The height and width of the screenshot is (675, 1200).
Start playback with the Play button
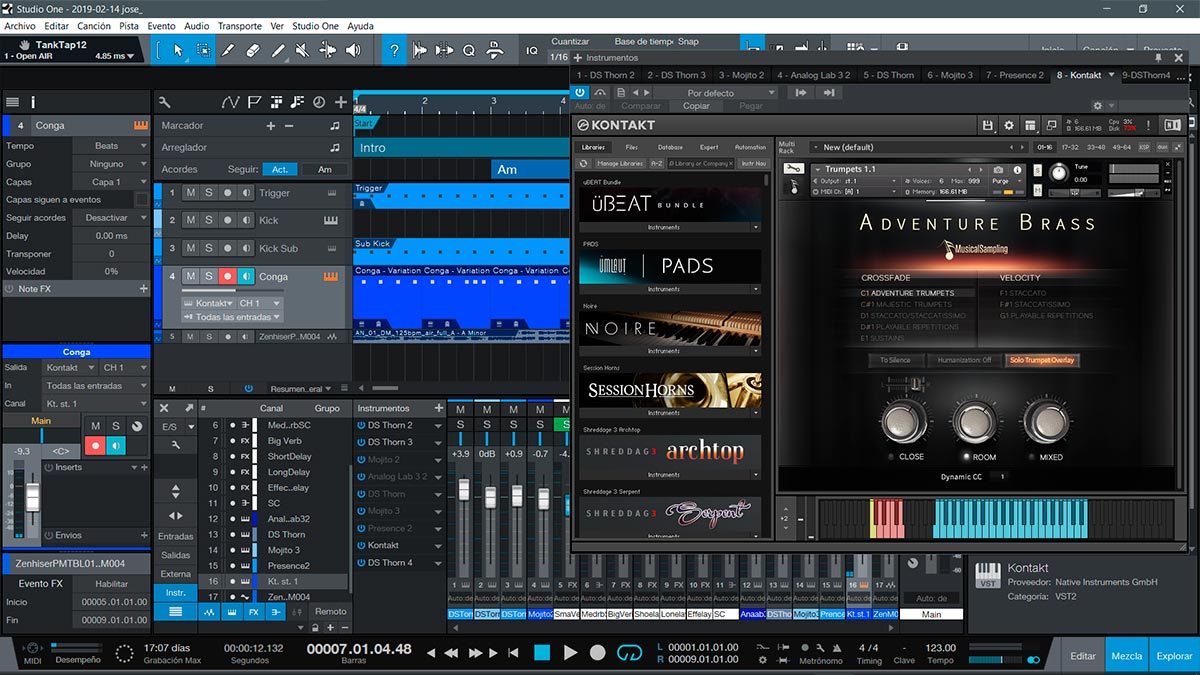pos(570,653)
